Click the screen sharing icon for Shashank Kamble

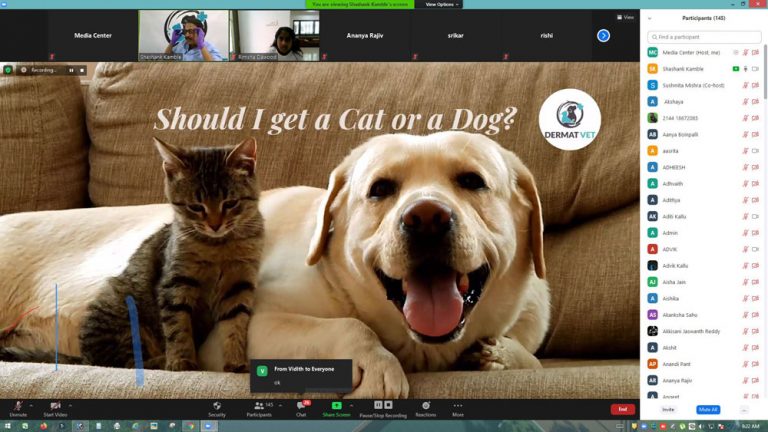coord(736,69)
